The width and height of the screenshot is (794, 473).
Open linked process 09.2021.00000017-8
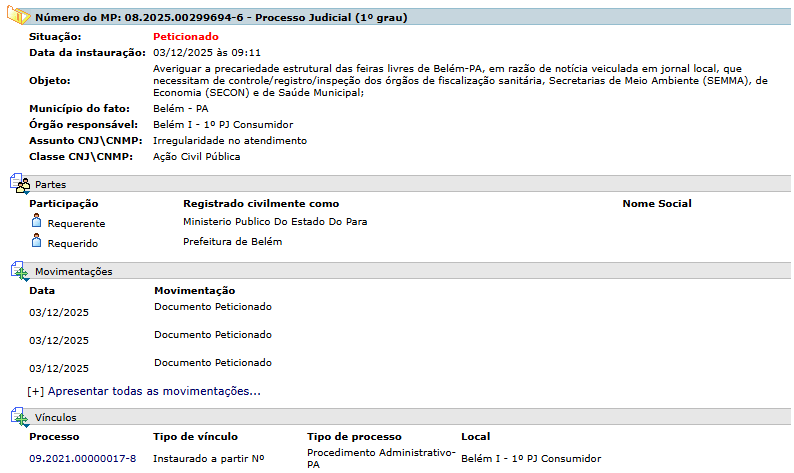point(82,458)
